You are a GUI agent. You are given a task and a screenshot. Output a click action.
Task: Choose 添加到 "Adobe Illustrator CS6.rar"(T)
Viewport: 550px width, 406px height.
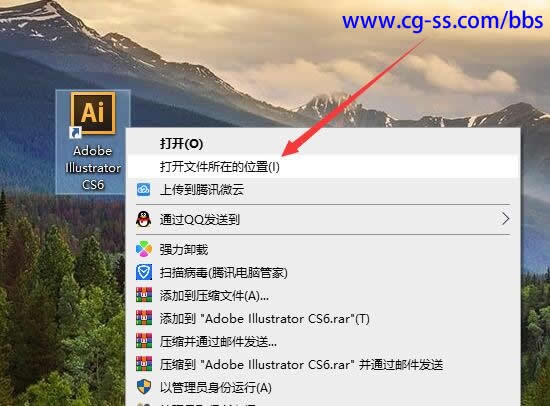[264, 319]
